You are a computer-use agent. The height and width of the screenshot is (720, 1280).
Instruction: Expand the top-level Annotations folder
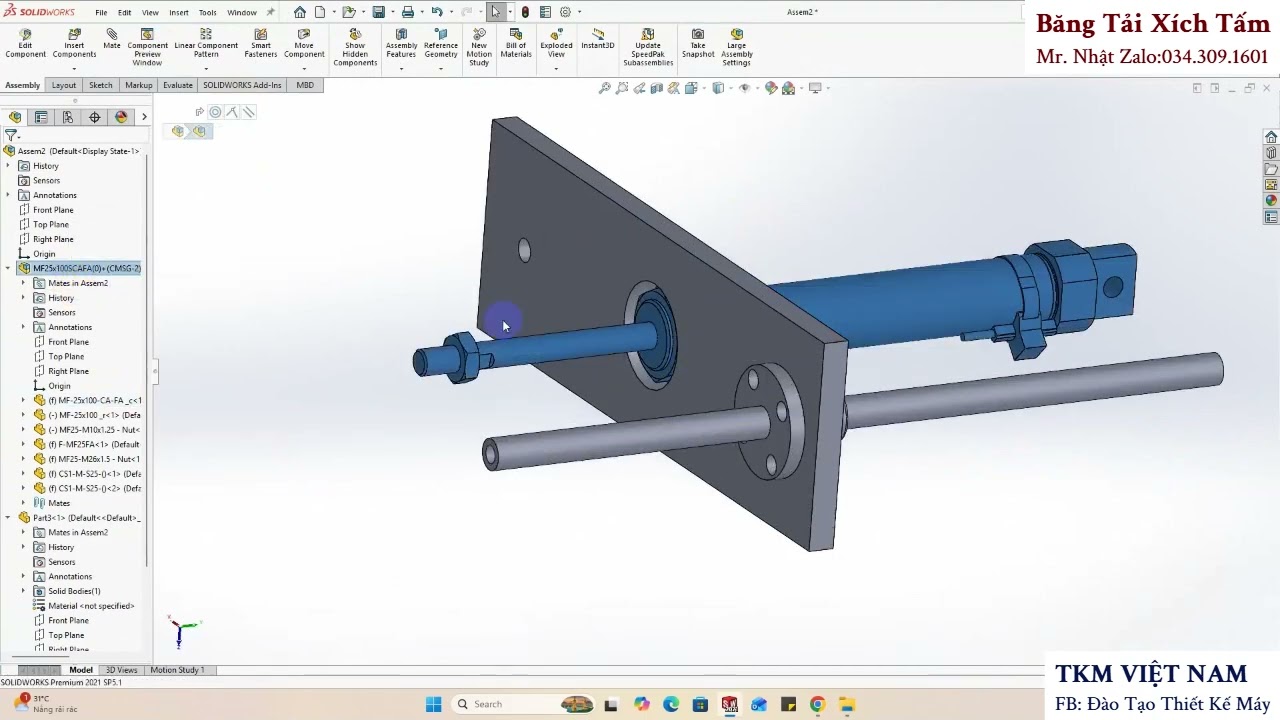pos(9,195)
